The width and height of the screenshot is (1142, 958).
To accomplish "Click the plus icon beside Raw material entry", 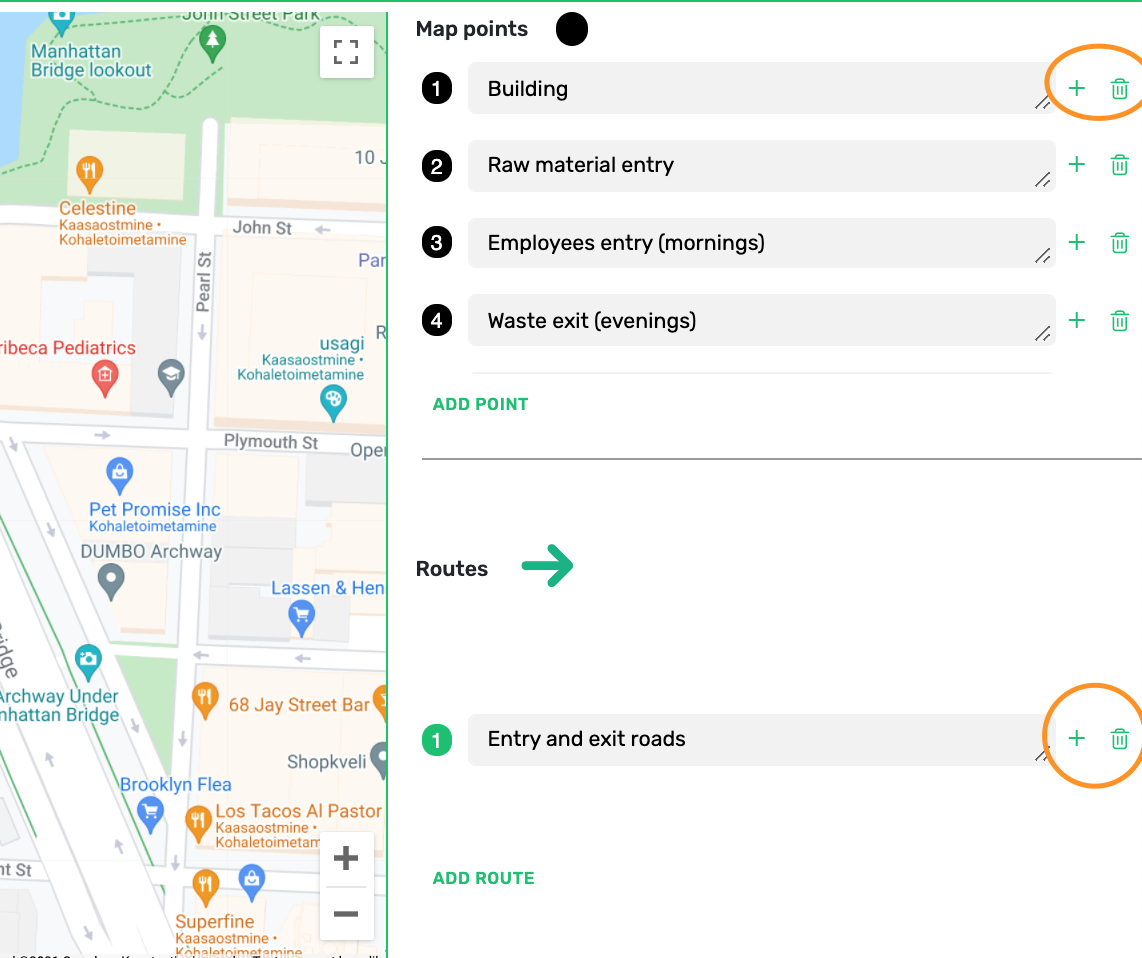I will click(x=1076, y=165).
